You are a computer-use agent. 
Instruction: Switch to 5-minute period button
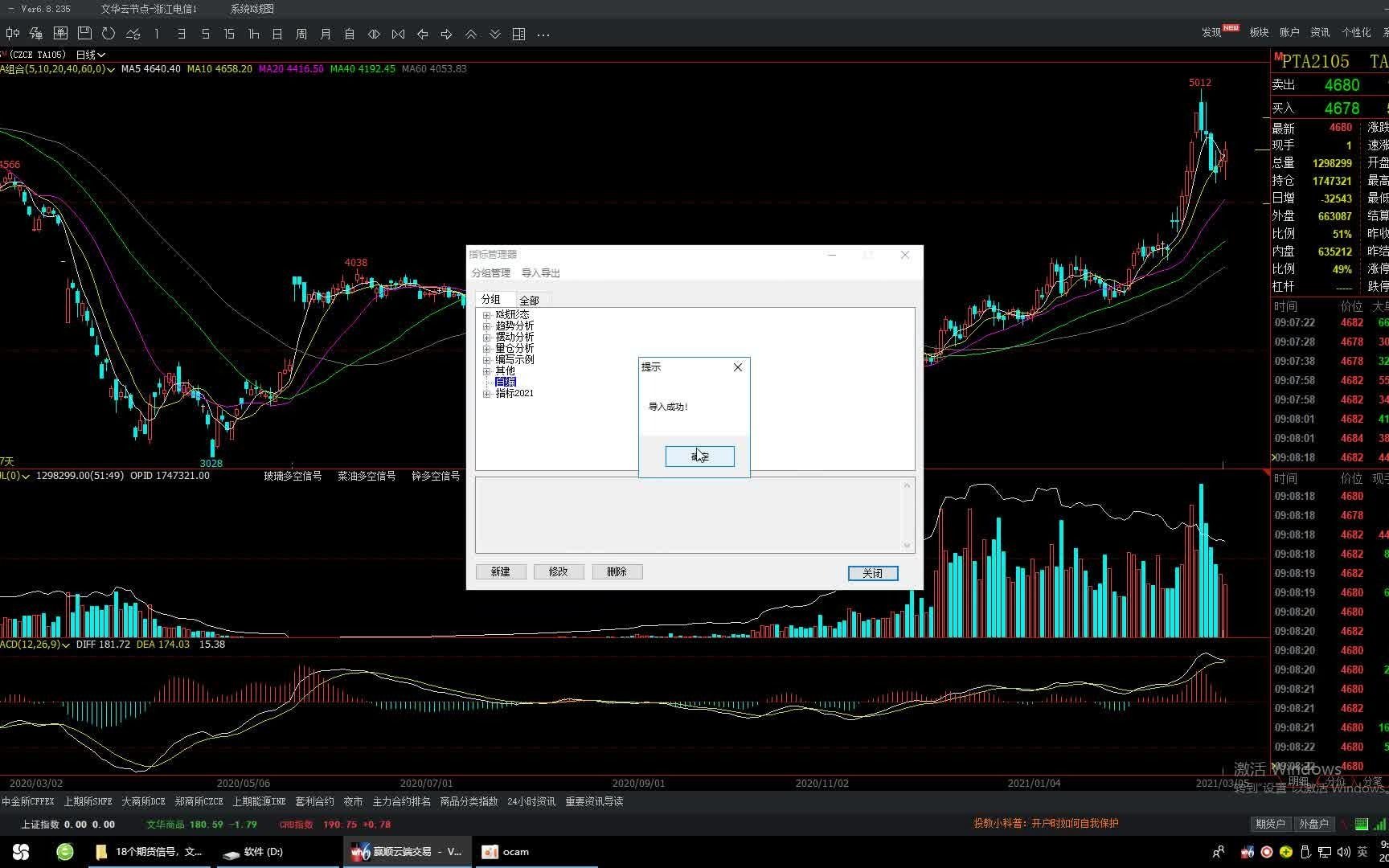point(205,34)
